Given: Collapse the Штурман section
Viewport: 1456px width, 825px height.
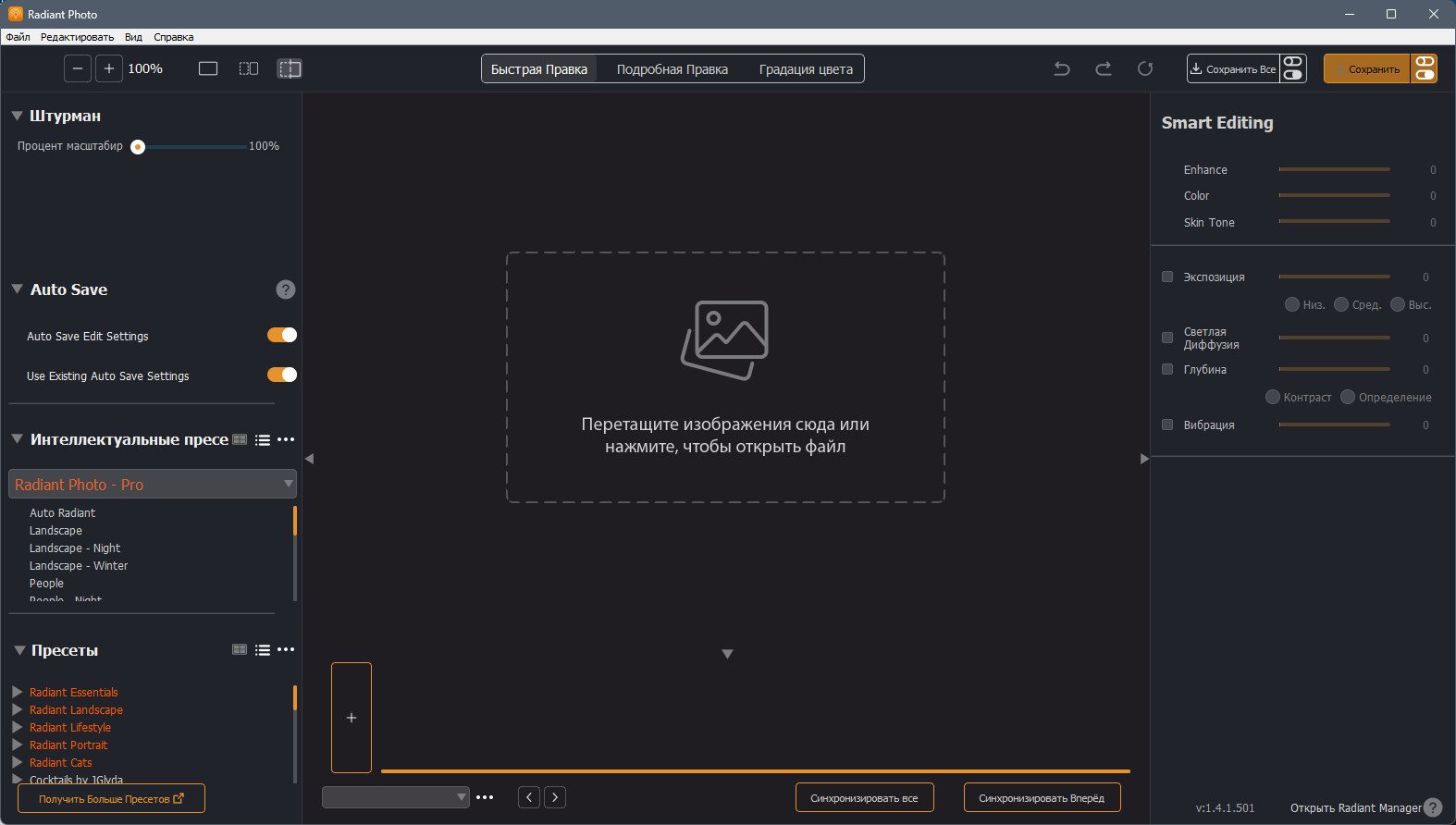Looking at the screenshot, I should click(17, 116).
